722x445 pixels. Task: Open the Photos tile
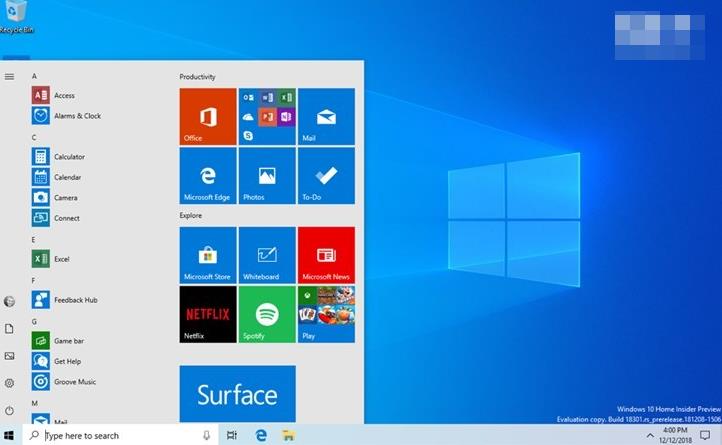point(267,176)
